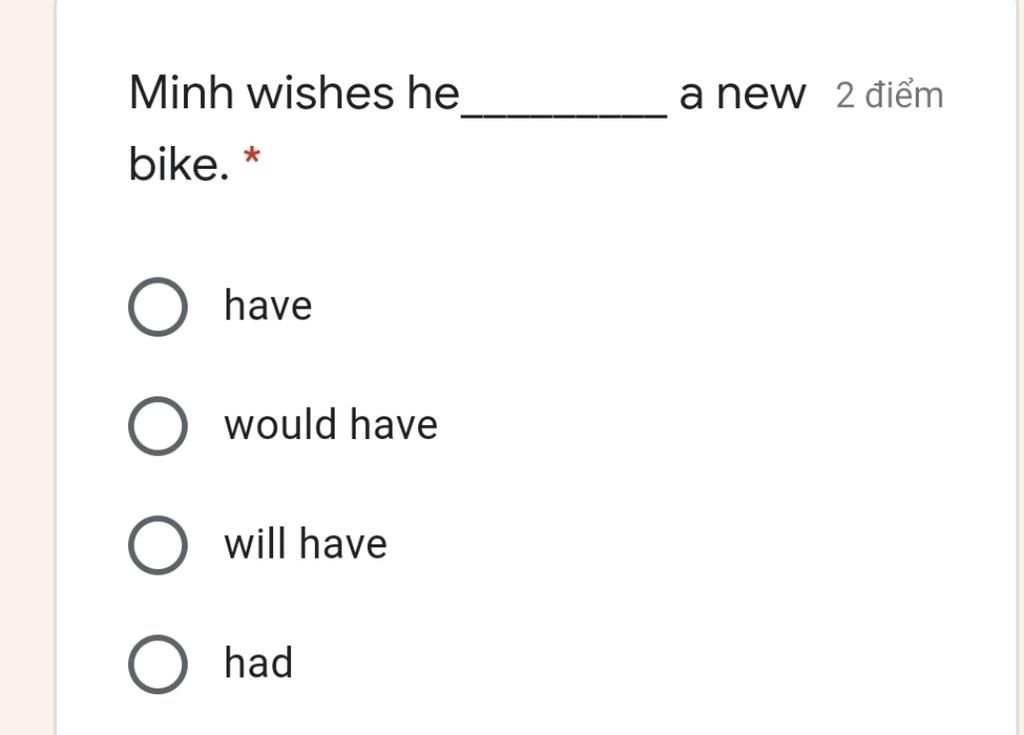Click the word "he" before the blank

point(434,93)
